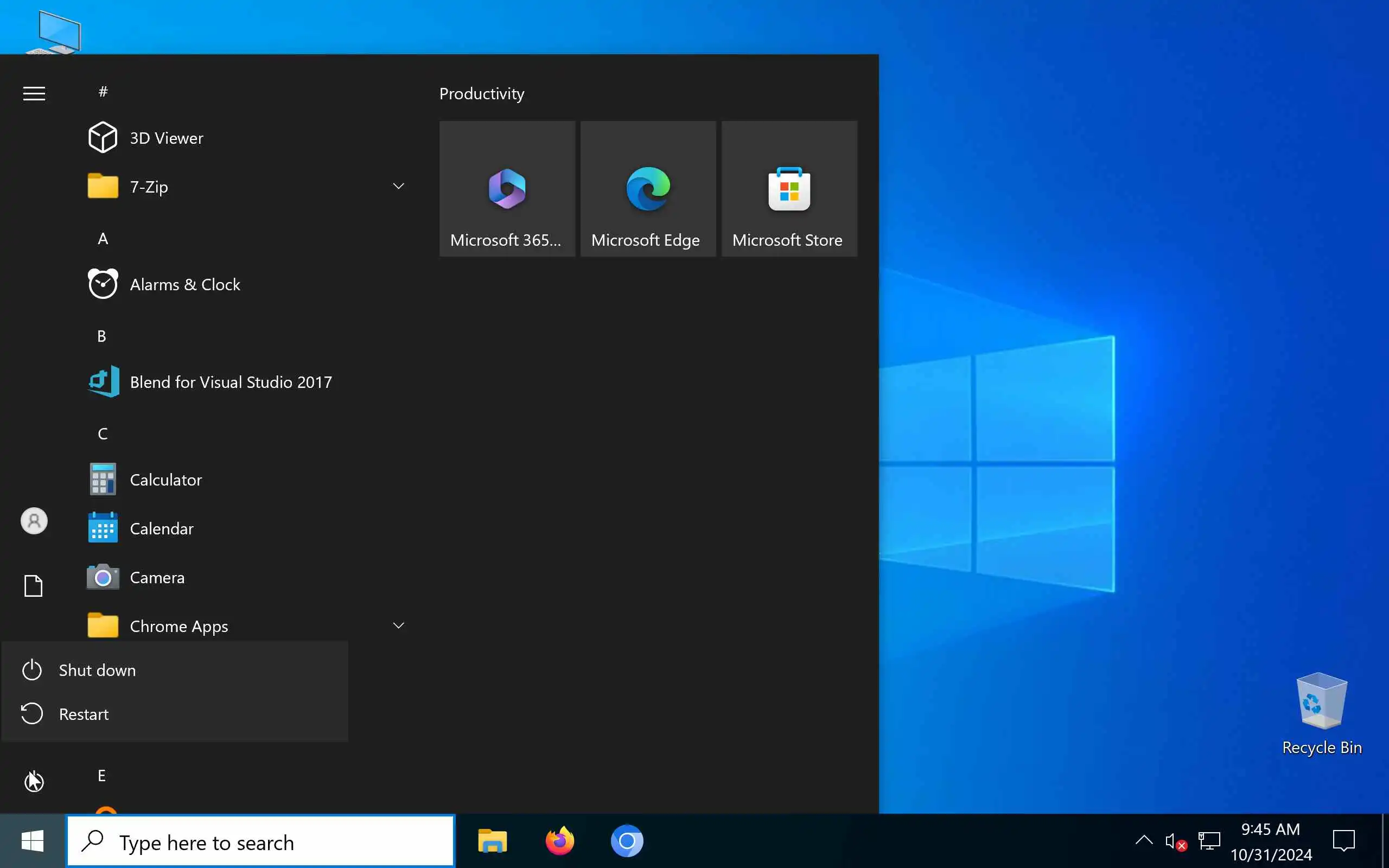
Task: Launch Alarms & Clock from the list
Action: point(184,284)
